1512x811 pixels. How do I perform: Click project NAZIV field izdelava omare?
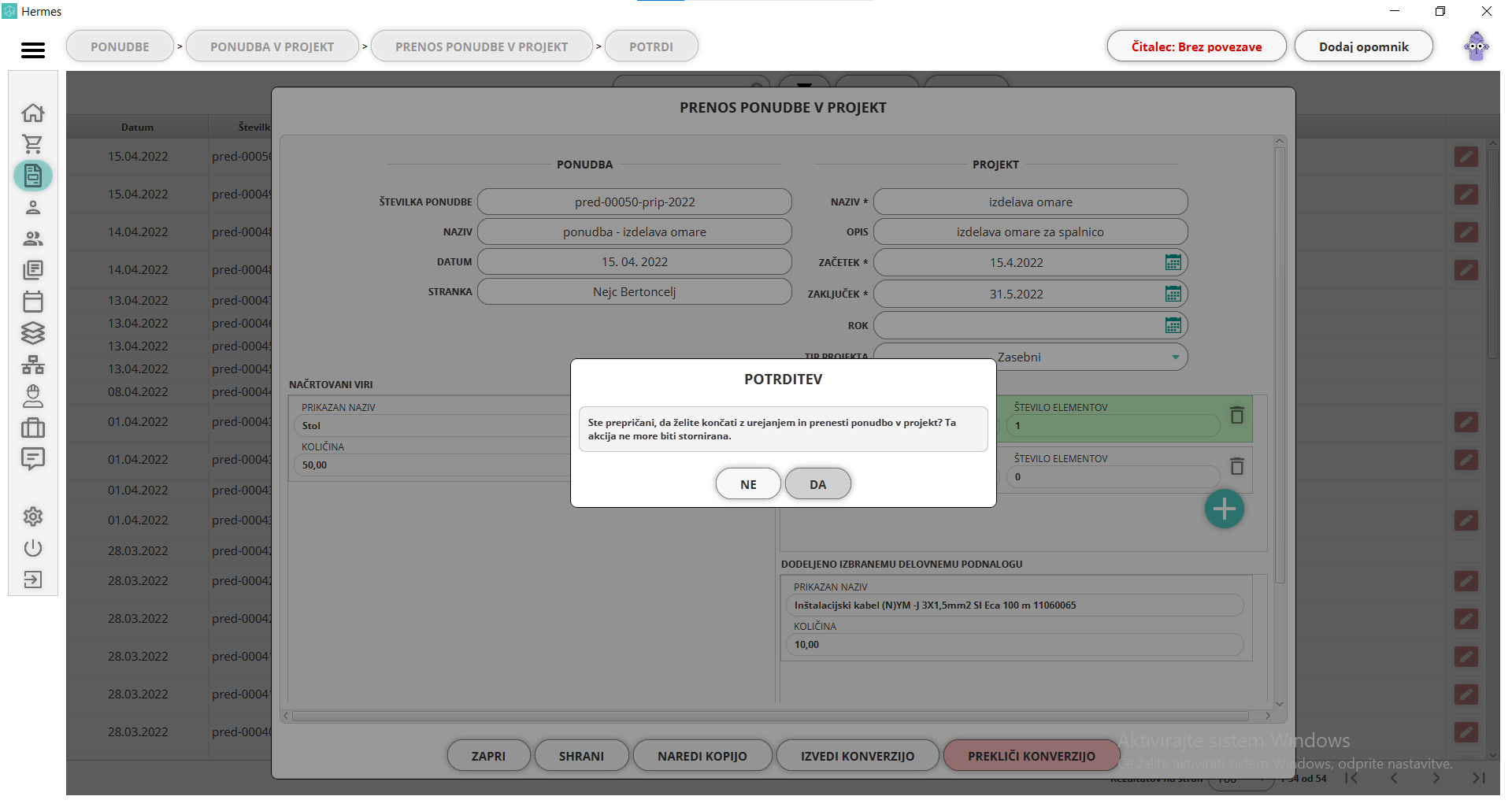coord(1030,202)
